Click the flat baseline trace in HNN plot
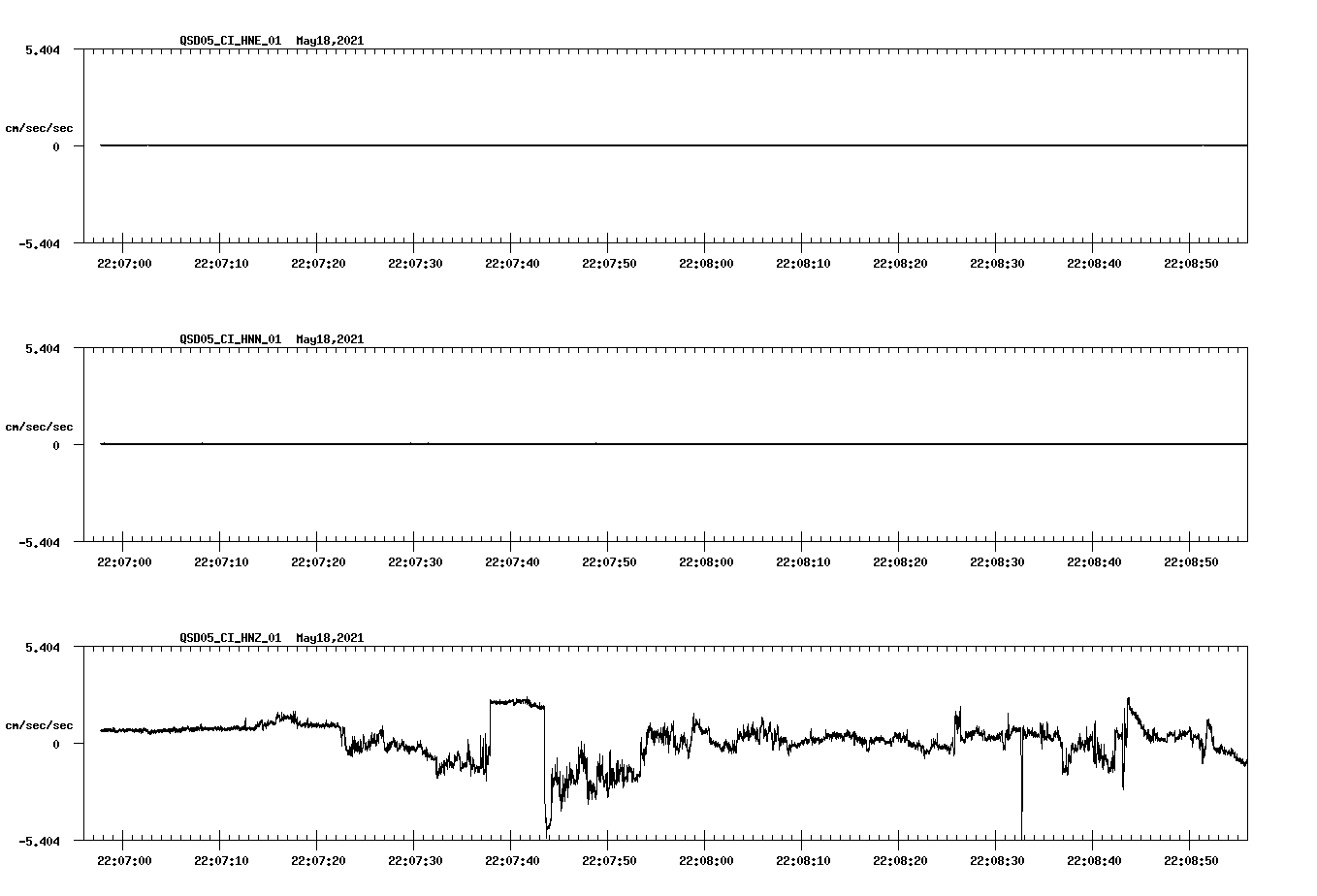The image size is (1317, 896). tap(582, 444)
